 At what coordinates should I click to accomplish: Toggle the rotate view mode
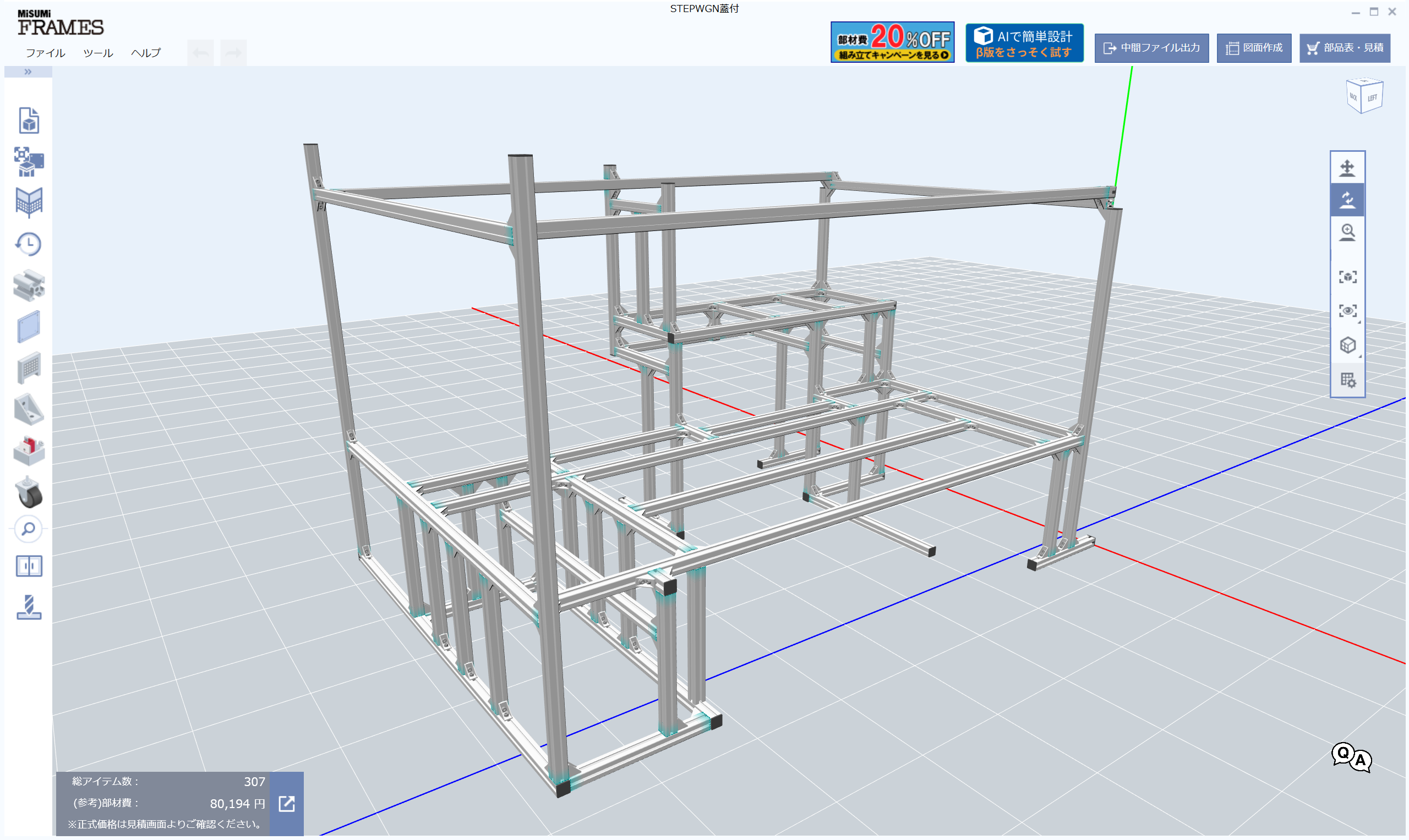tap(1347, 200)
